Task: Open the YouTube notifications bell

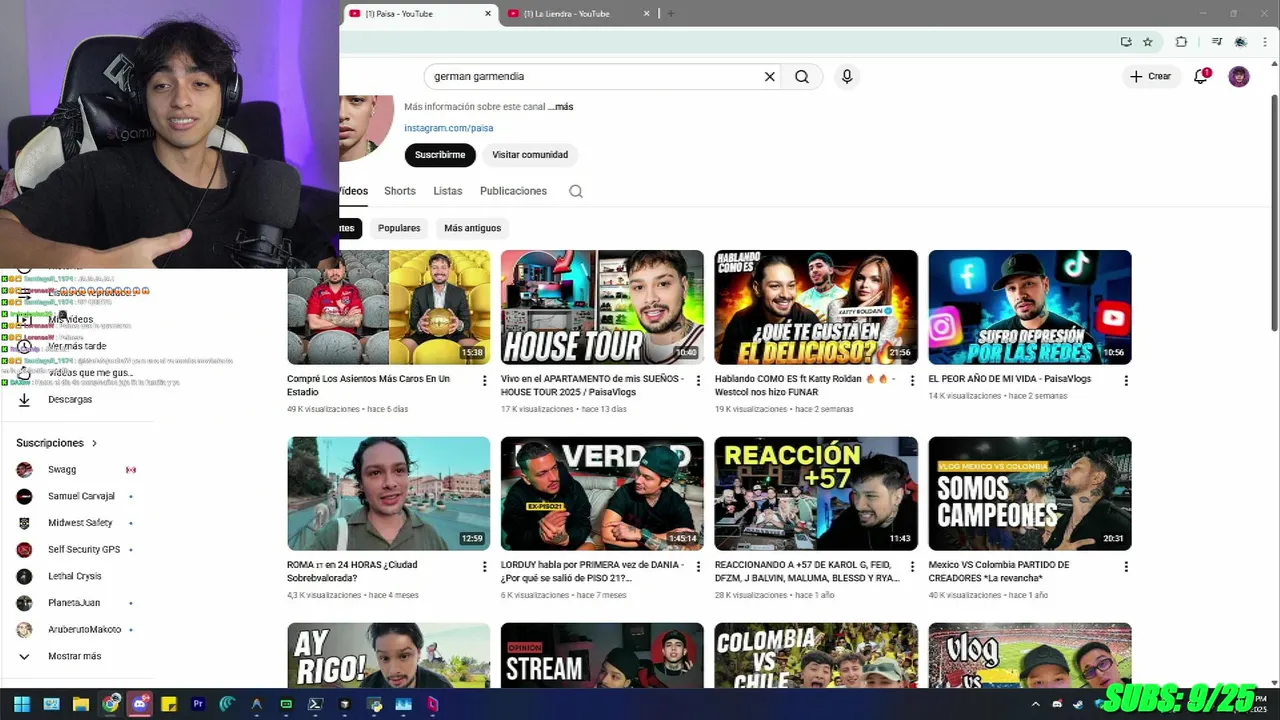Action: click(1201, 76)
